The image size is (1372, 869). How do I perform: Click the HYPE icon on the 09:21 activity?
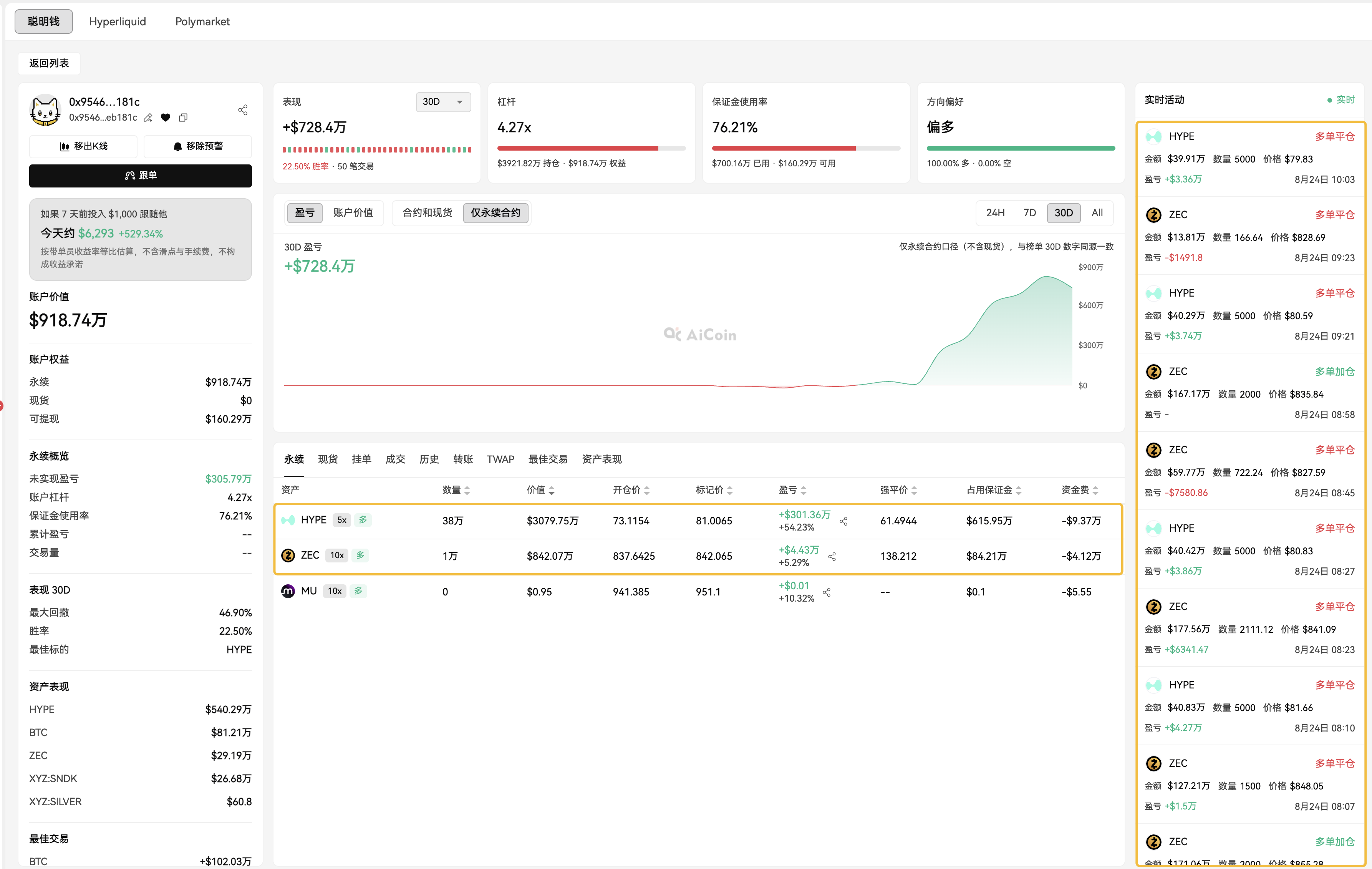[1154, 293]
